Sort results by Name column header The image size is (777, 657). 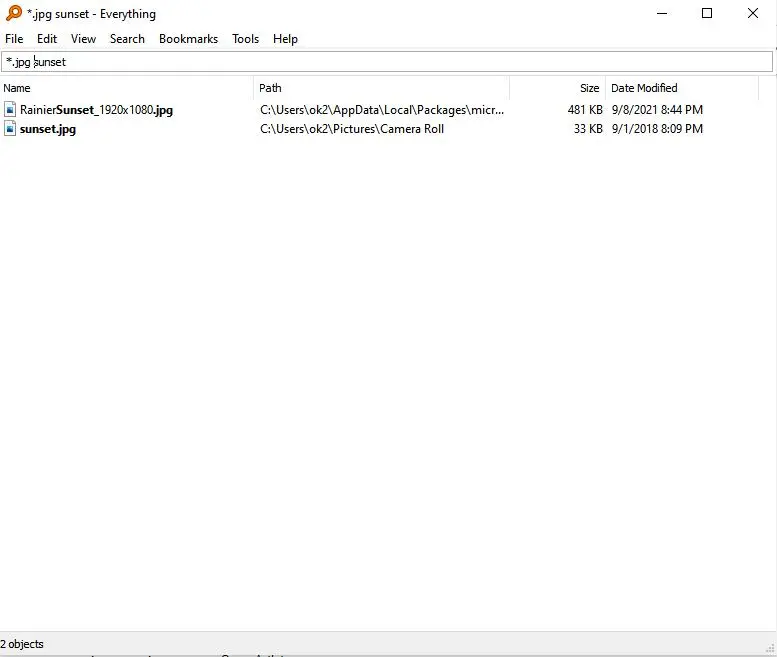(127, 88)
